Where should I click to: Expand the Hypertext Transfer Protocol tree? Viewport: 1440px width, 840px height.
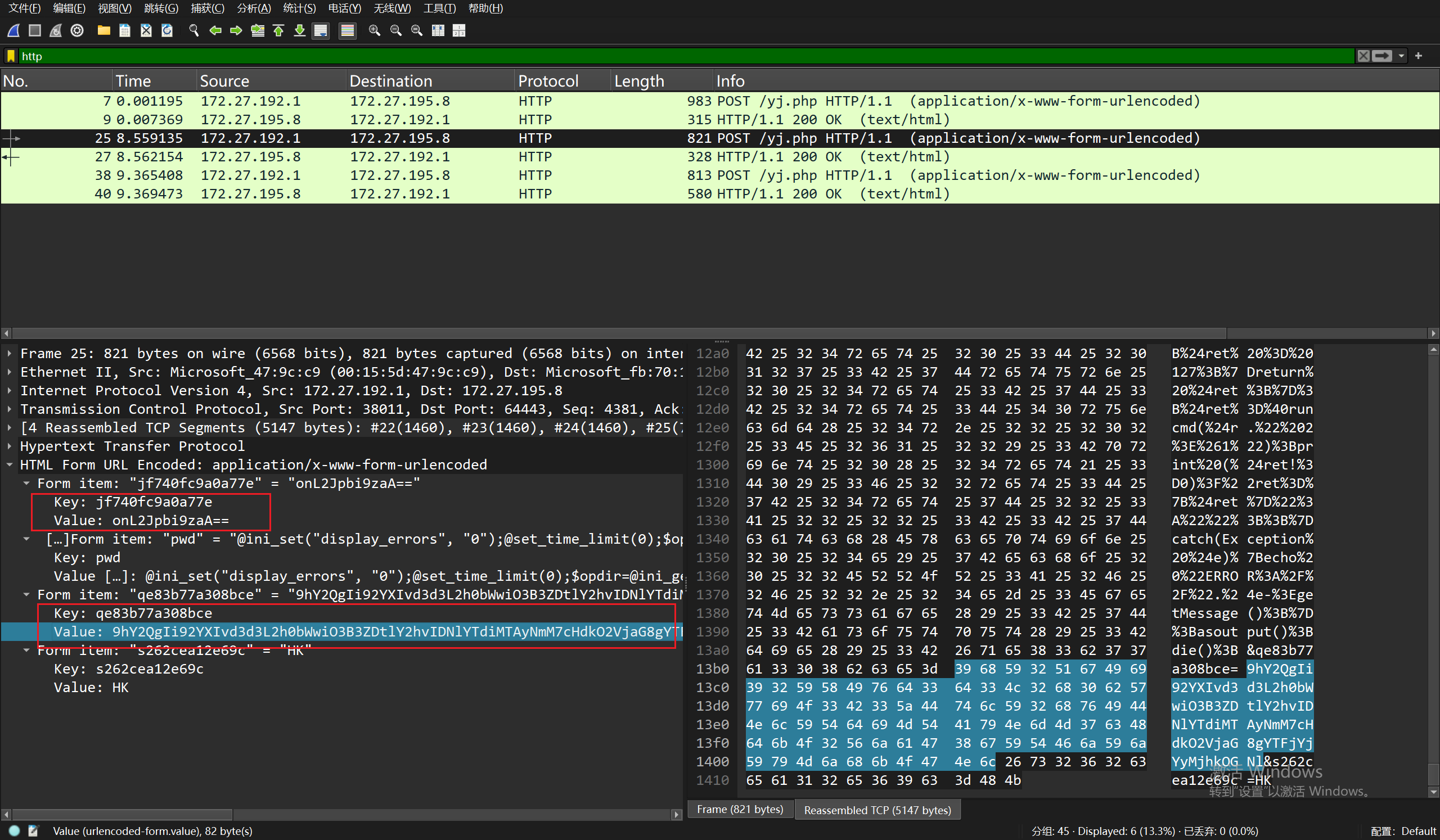[10, 446]
